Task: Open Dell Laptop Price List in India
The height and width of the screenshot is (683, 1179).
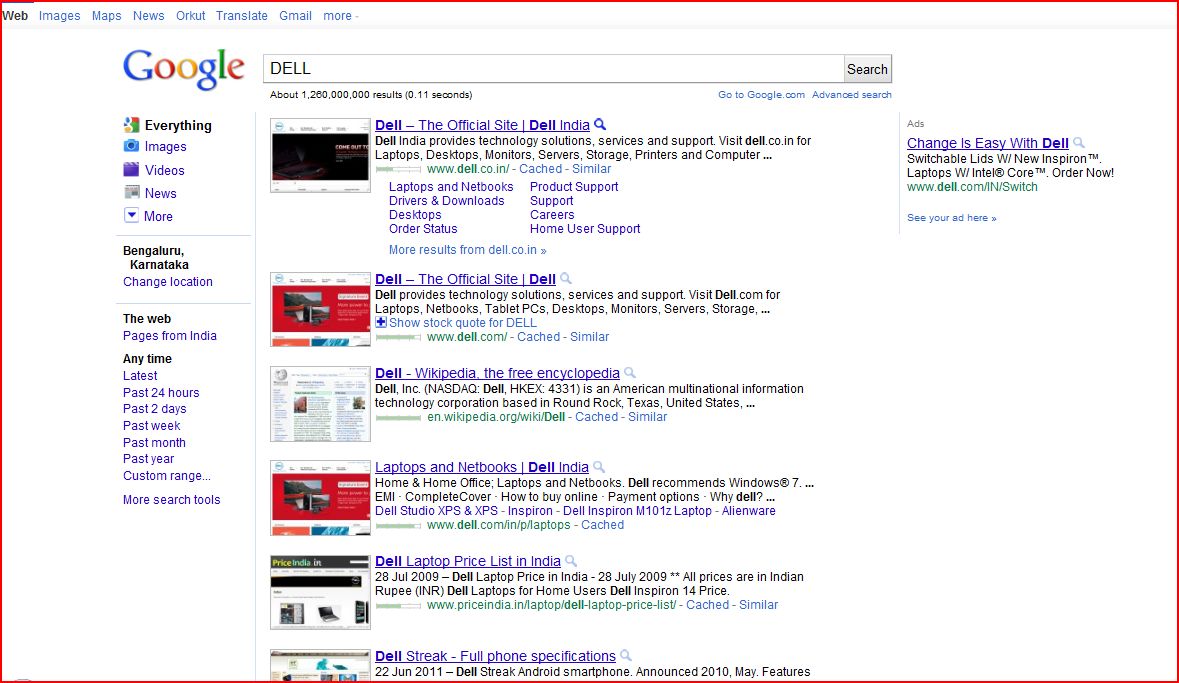Action: (x=468, y=561)
